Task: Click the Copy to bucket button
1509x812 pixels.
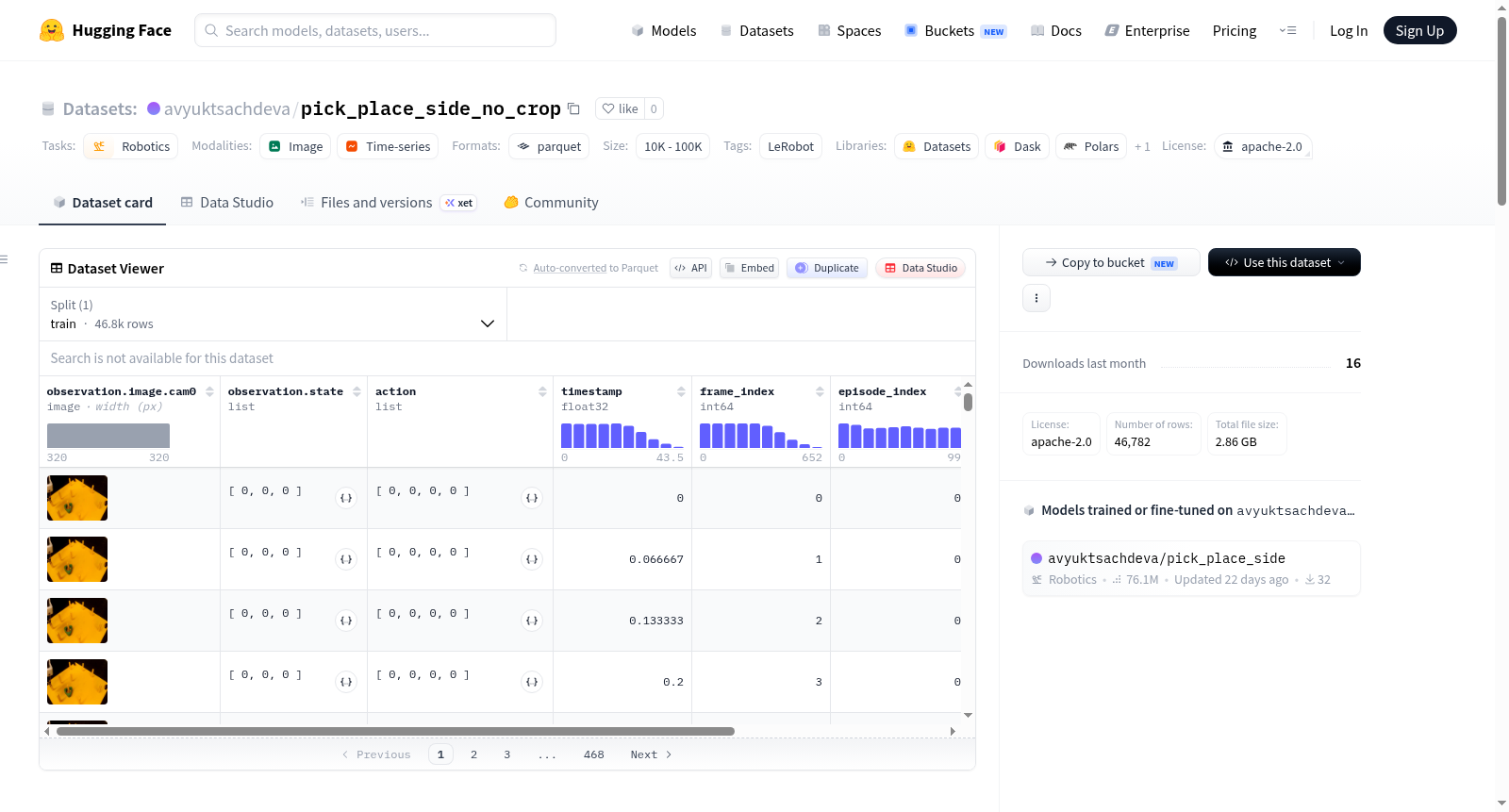Action: (x=1111, y=262)
